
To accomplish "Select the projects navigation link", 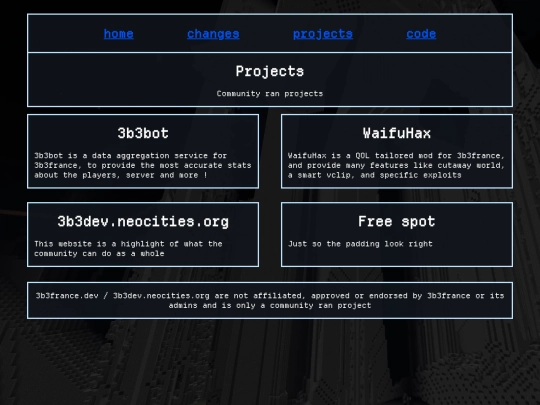I will [323, 34].
